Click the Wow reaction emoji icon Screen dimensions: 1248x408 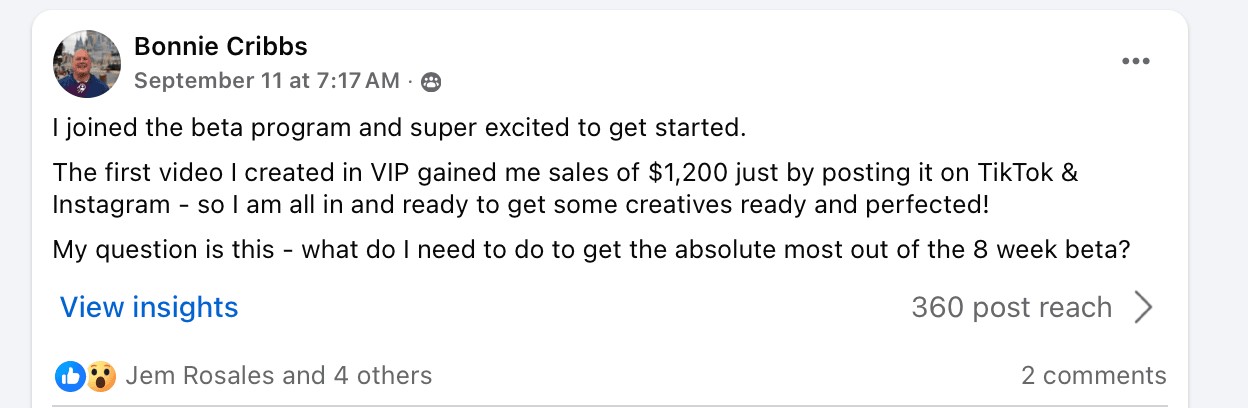99,376
